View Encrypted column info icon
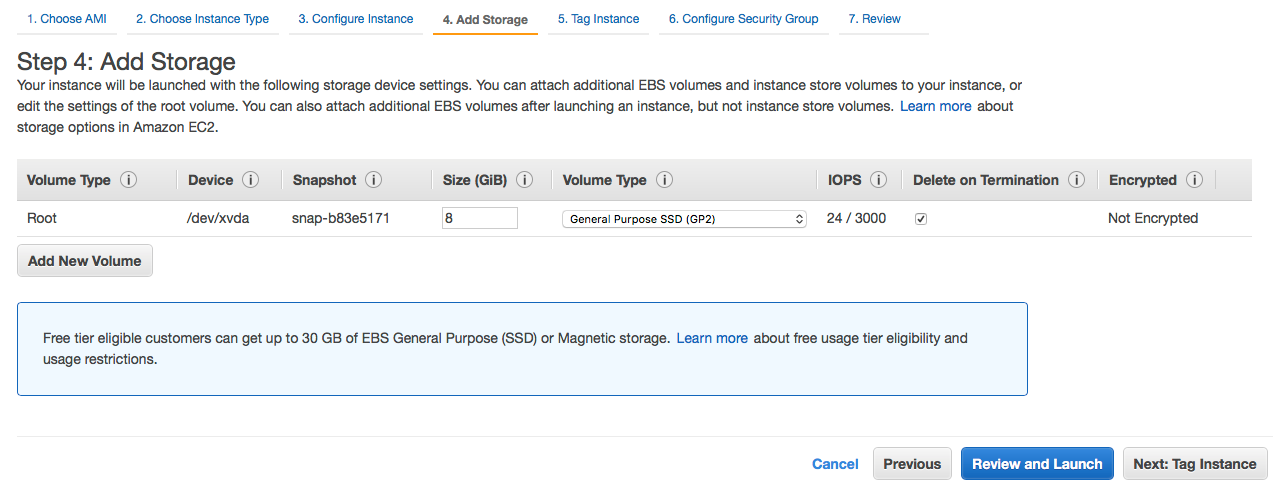The image size is (1282, 492). click(1194, 180)
